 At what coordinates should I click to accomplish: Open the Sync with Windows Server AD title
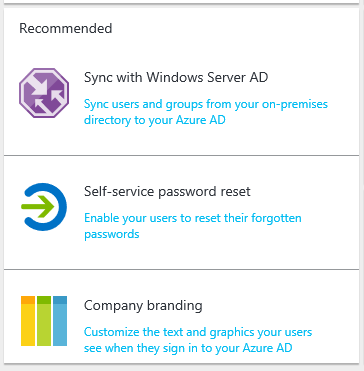pyautogui.click(x=176, y=77)
